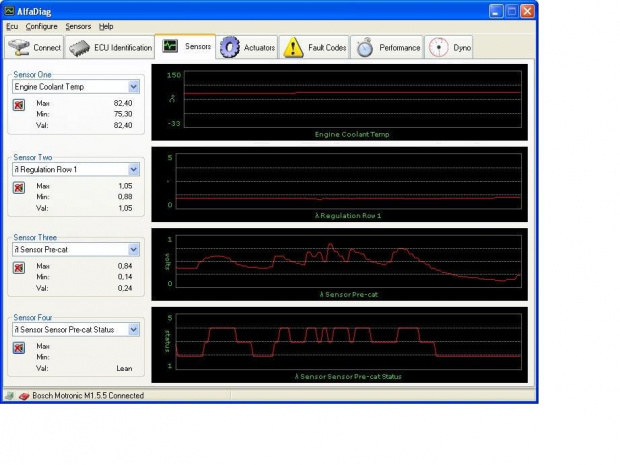
Task: Reset Sensor One with red X icon
Action: pyautogui.click(x=19, y=105)
